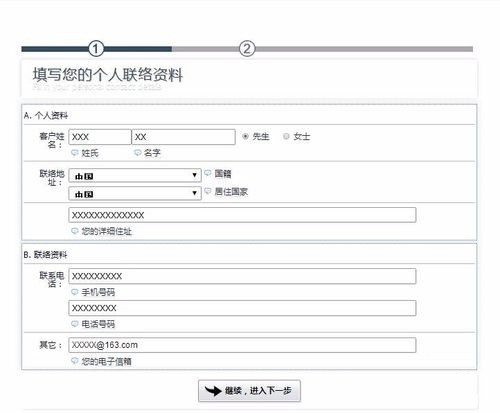Open the 国籍 nationality dropdown
The width and height of the screenshot is (500, 413).
135,175
